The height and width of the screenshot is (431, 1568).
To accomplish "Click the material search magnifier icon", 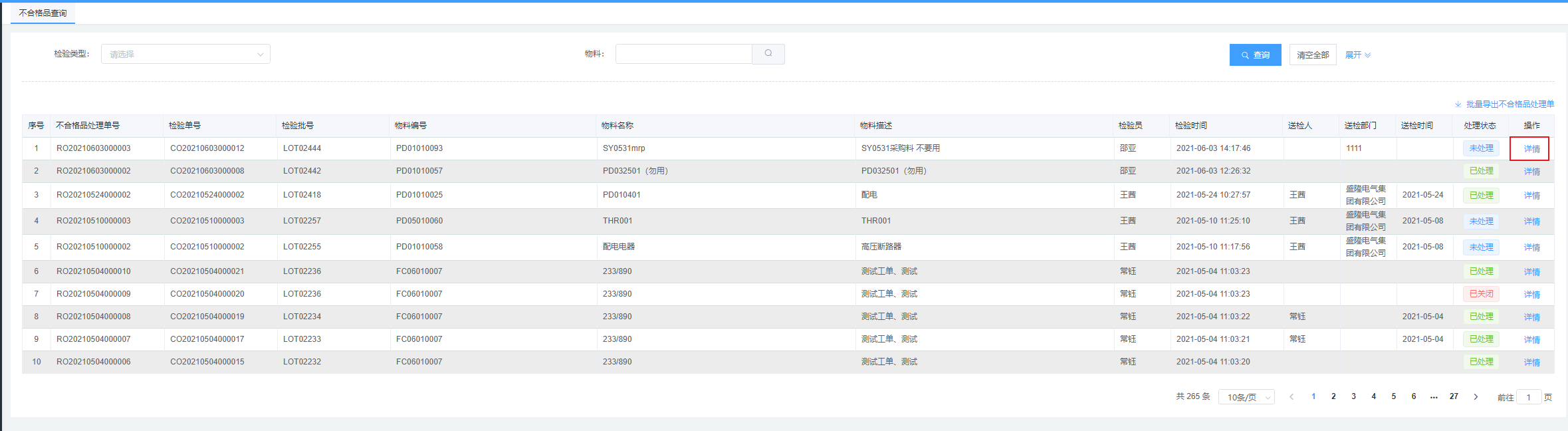I will (x=768, y=54).
